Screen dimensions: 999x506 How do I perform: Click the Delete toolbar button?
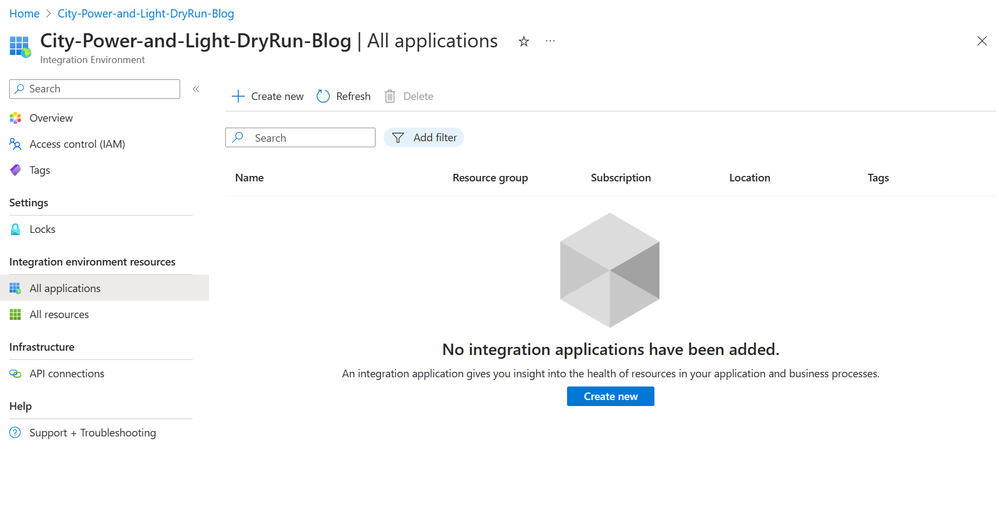click(x=408, y=96)
